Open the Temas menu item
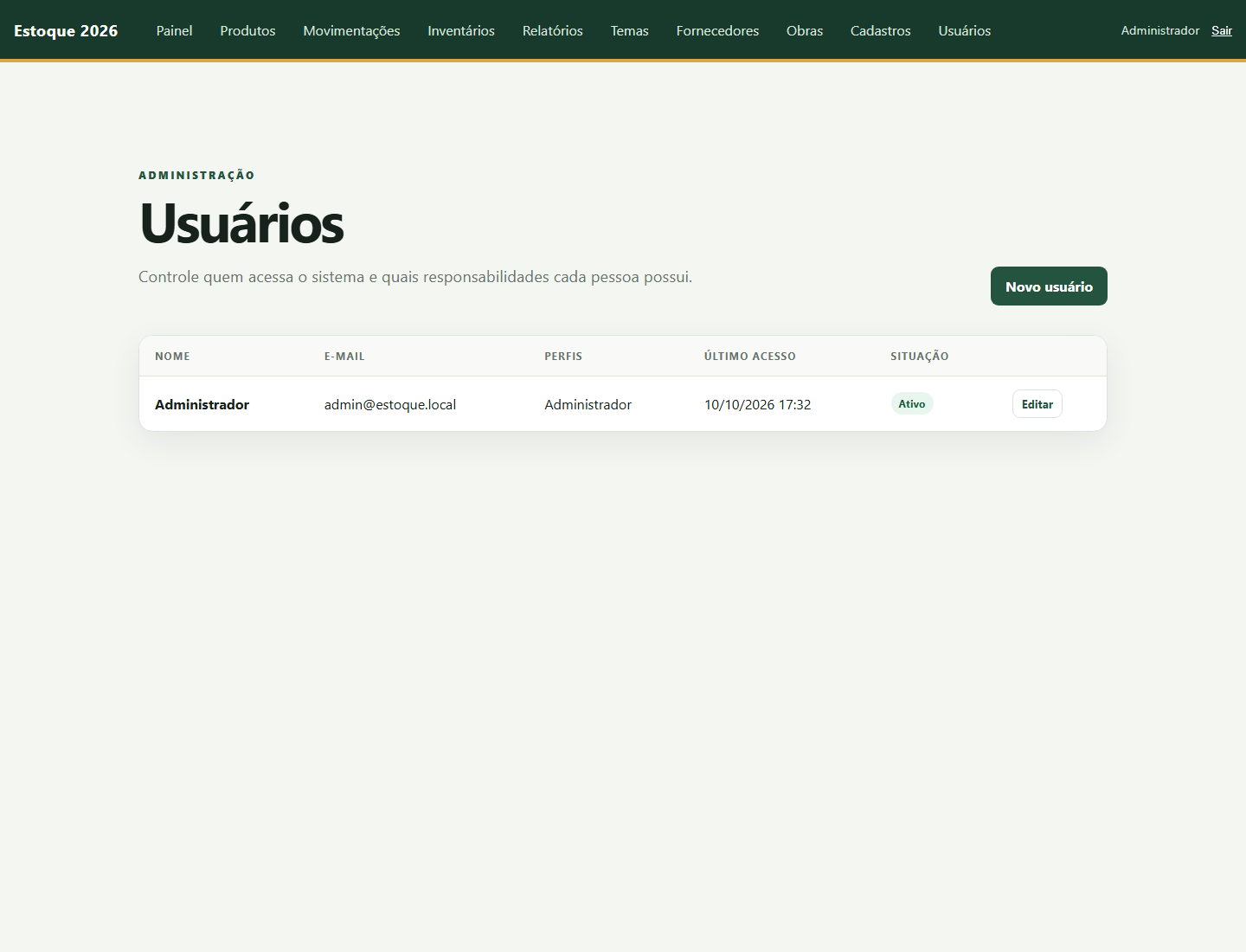The width and height of the screenshot is (1246, 952). coord(630,30)
